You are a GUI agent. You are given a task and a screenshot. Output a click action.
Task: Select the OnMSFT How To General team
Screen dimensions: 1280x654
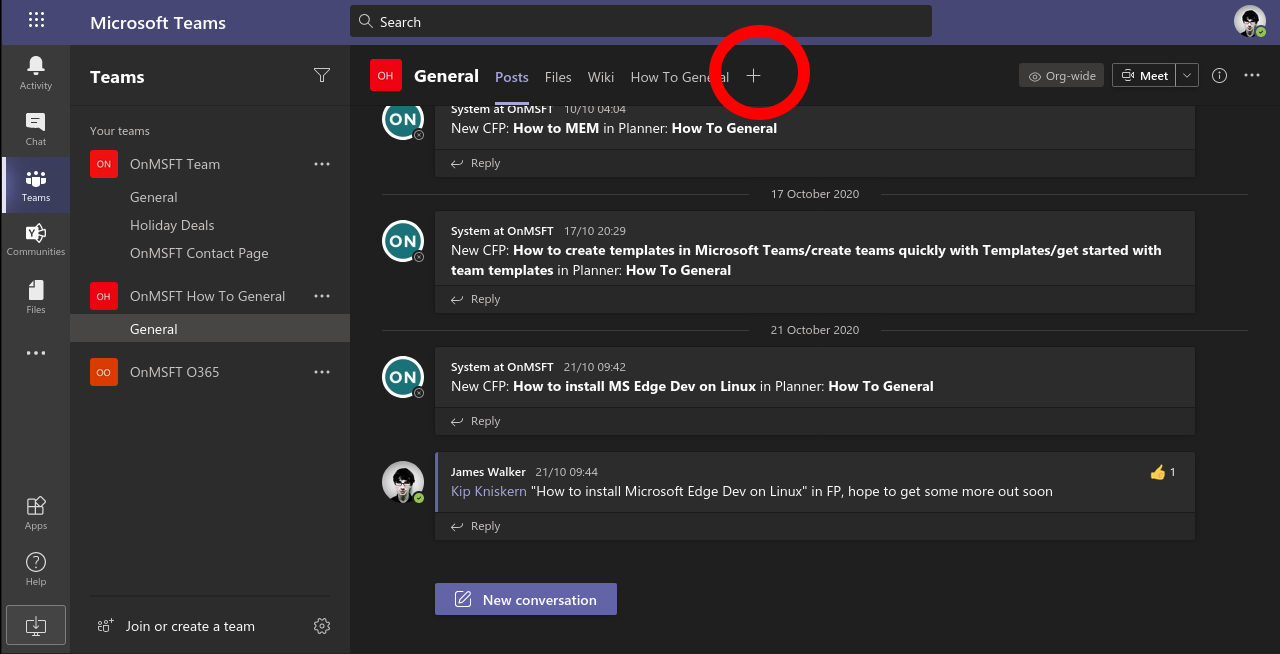pos(210,296)
